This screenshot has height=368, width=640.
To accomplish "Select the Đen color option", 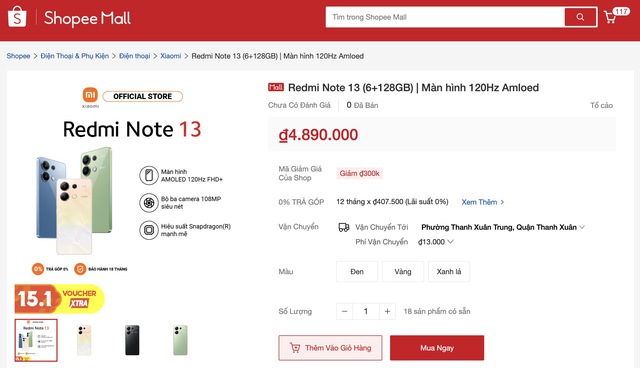I will [x=357, y=272].
